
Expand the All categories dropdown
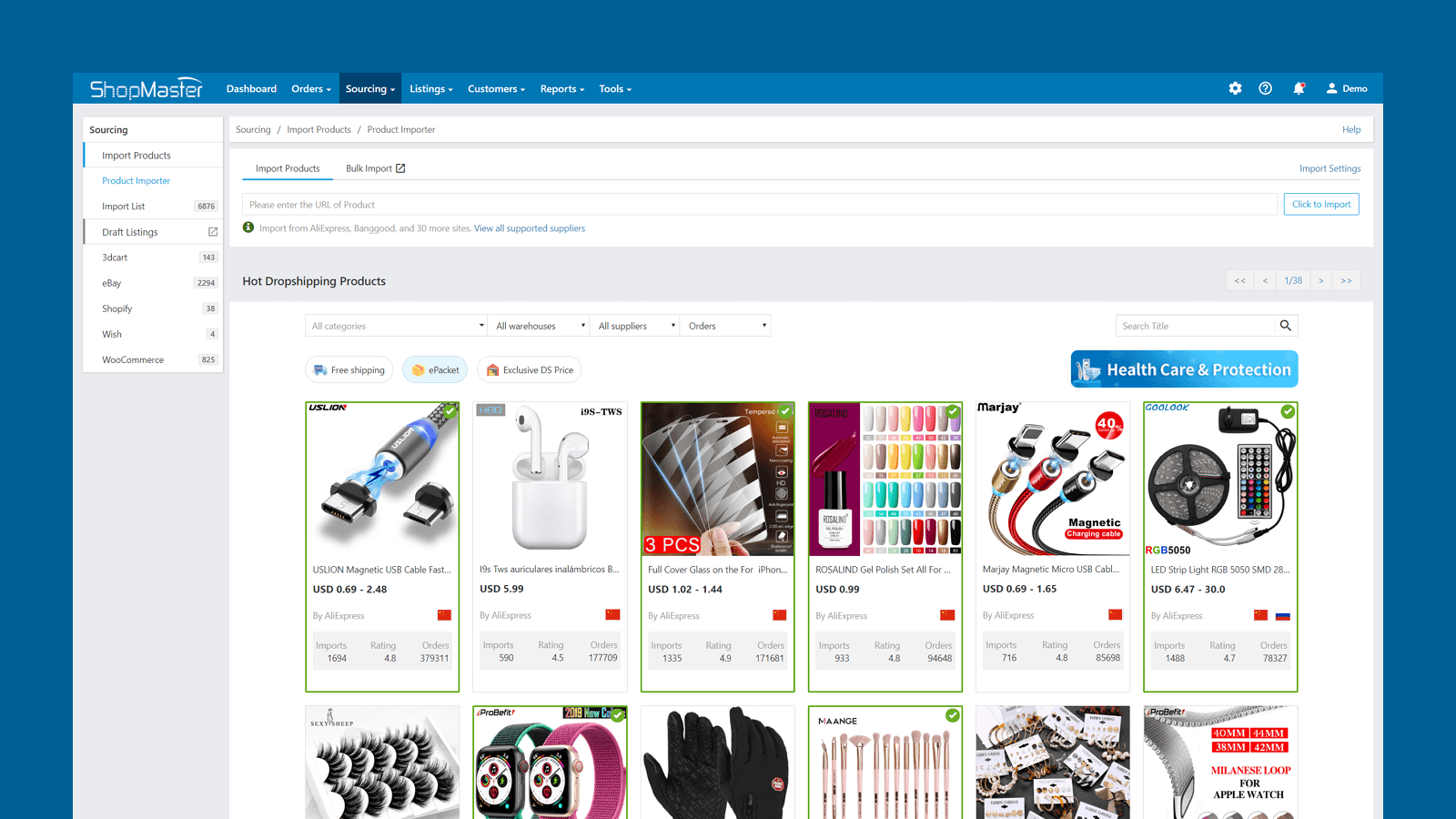397,326
